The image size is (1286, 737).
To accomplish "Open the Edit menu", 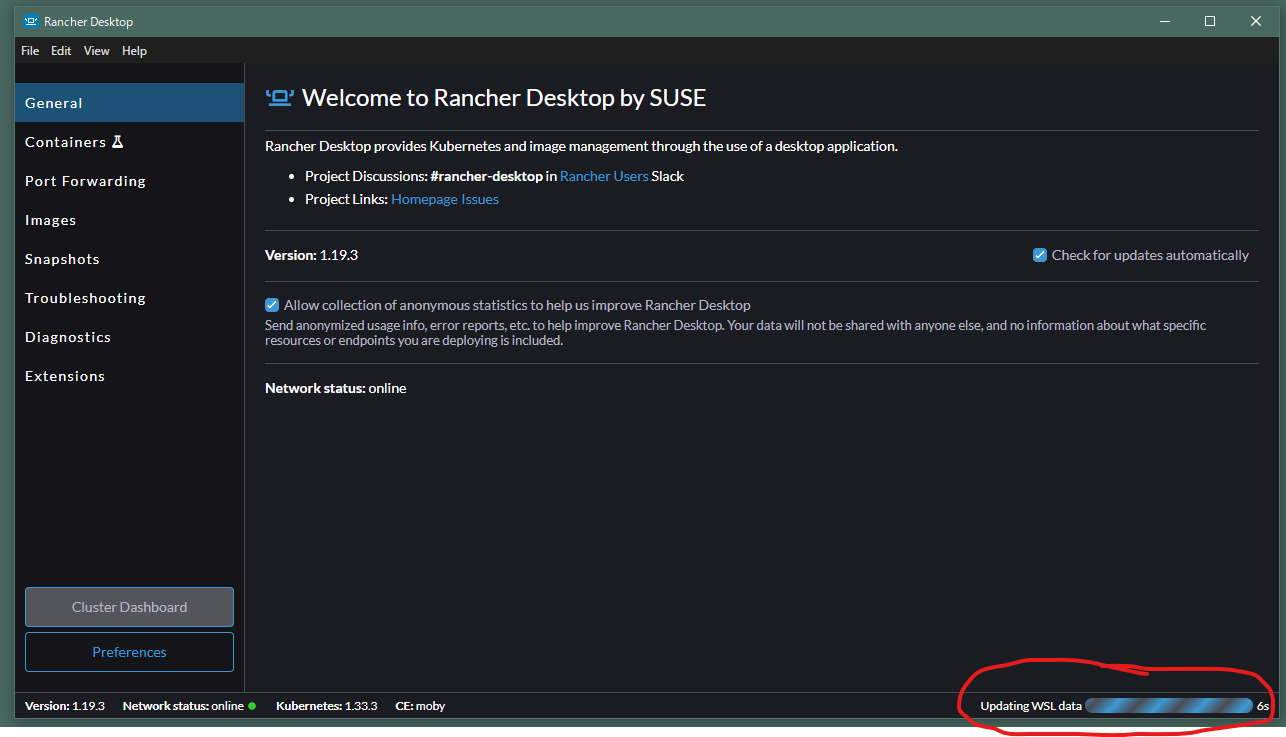I will pyautogui.click(x=62, y=51).
